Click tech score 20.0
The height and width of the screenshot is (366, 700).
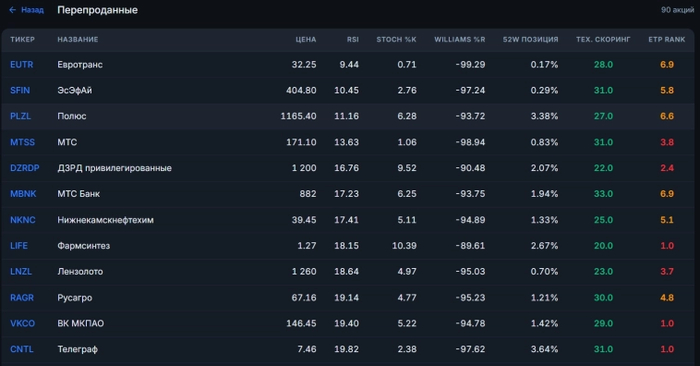coord(603,245)
